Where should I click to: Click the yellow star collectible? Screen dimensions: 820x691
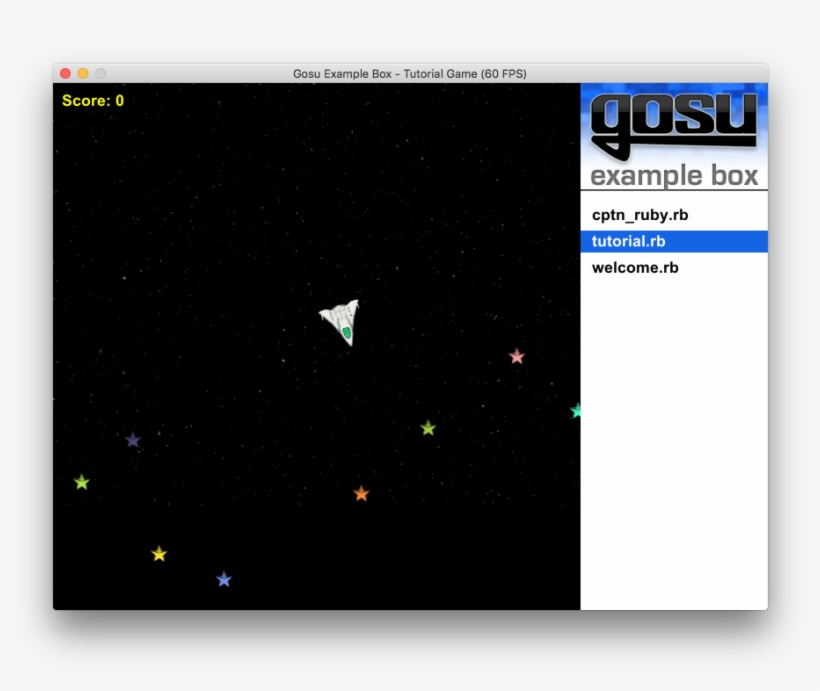pyautogui.click(x=158, y=552)
